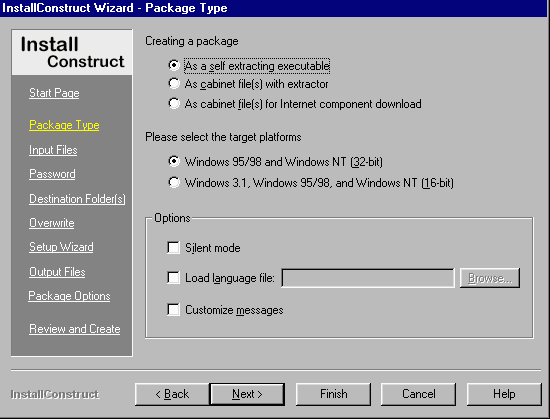Go to Start Page link

pyautogui.click(x=54, y=93)
